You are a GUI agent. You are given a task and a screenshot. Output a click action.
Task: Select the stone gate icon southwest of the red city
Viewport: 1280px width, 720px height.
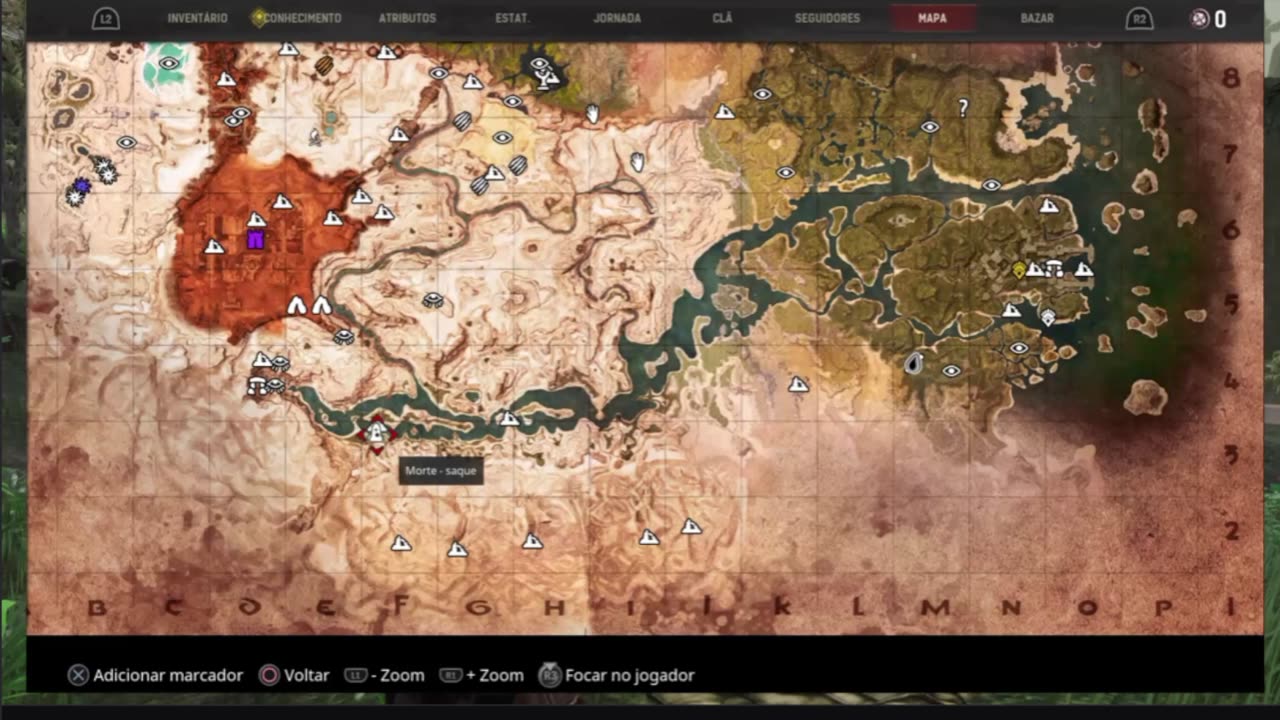click(x=257, y=386)
